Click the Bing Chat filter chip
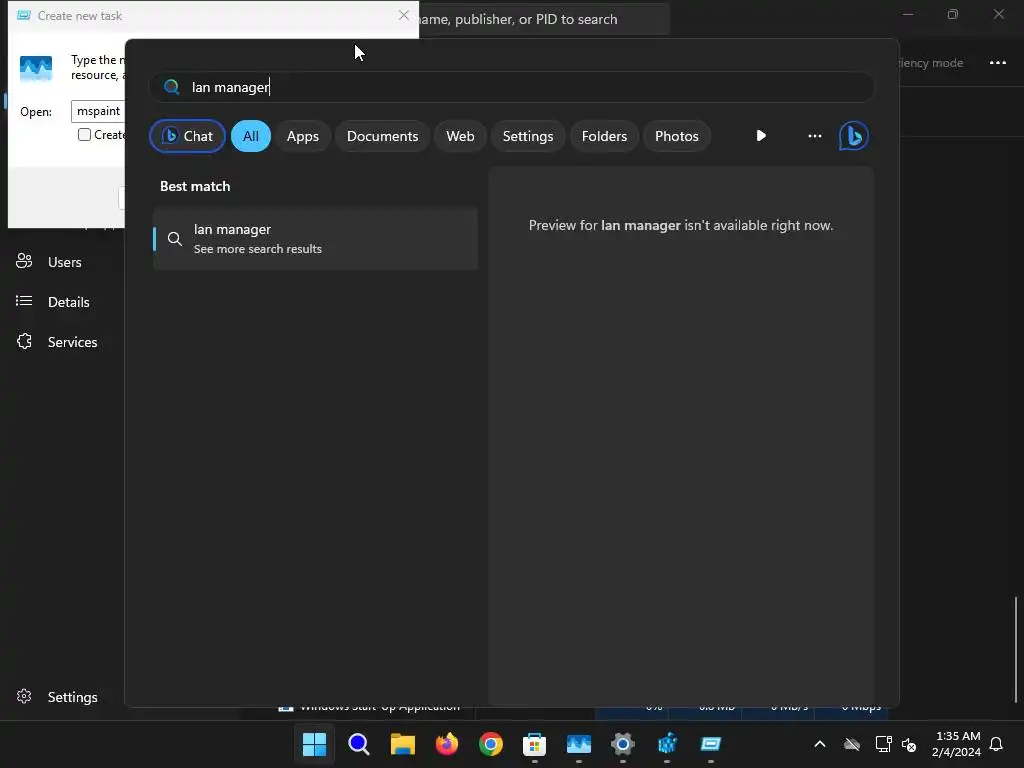1024x768 pixels. (x=187, y=136)
